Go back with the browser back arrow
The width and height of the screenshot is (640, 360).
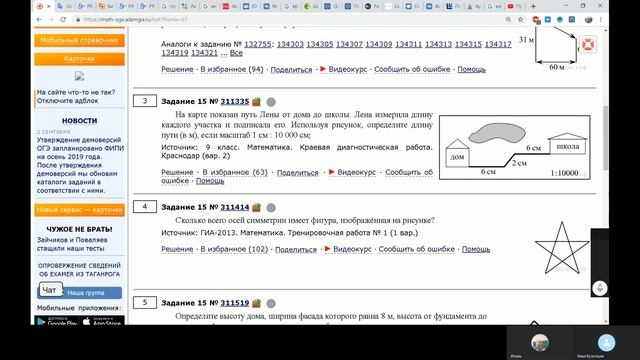(39, 19)
